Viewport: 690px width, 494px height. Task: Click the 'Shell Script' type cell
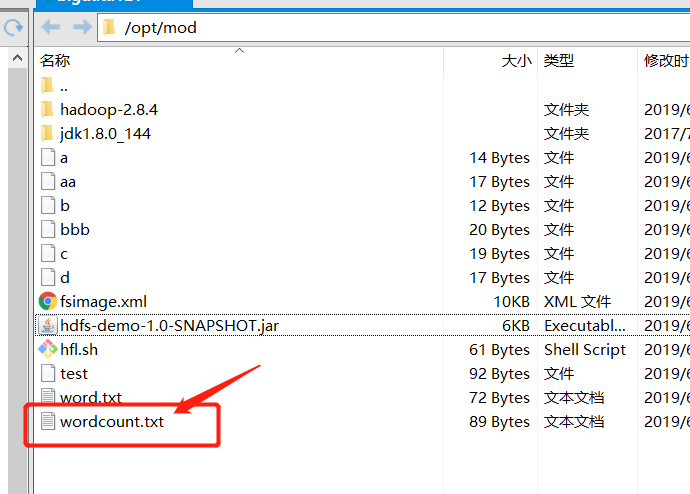pos(585,349)
